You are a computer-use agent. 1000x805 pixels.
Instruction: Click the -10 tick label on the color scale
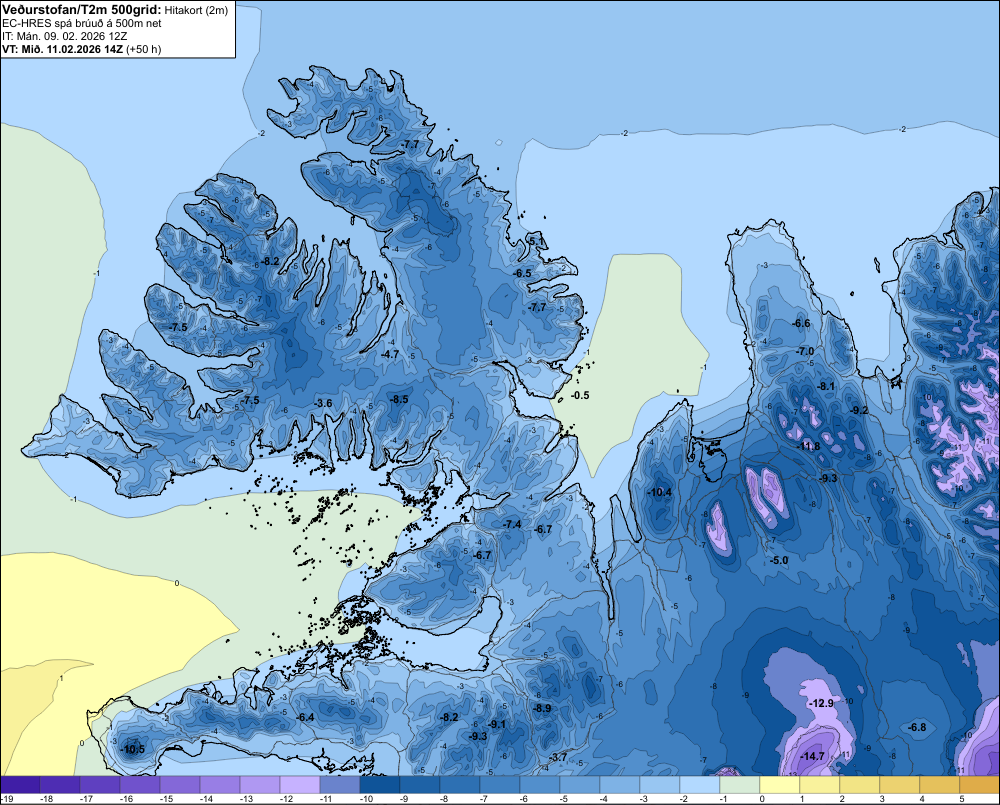pyautogui.click(x=366, y=799)
